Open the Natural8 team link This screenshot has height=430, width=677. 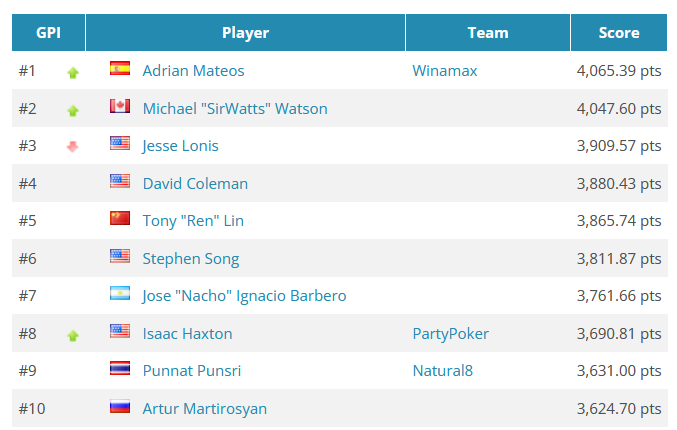443,371
